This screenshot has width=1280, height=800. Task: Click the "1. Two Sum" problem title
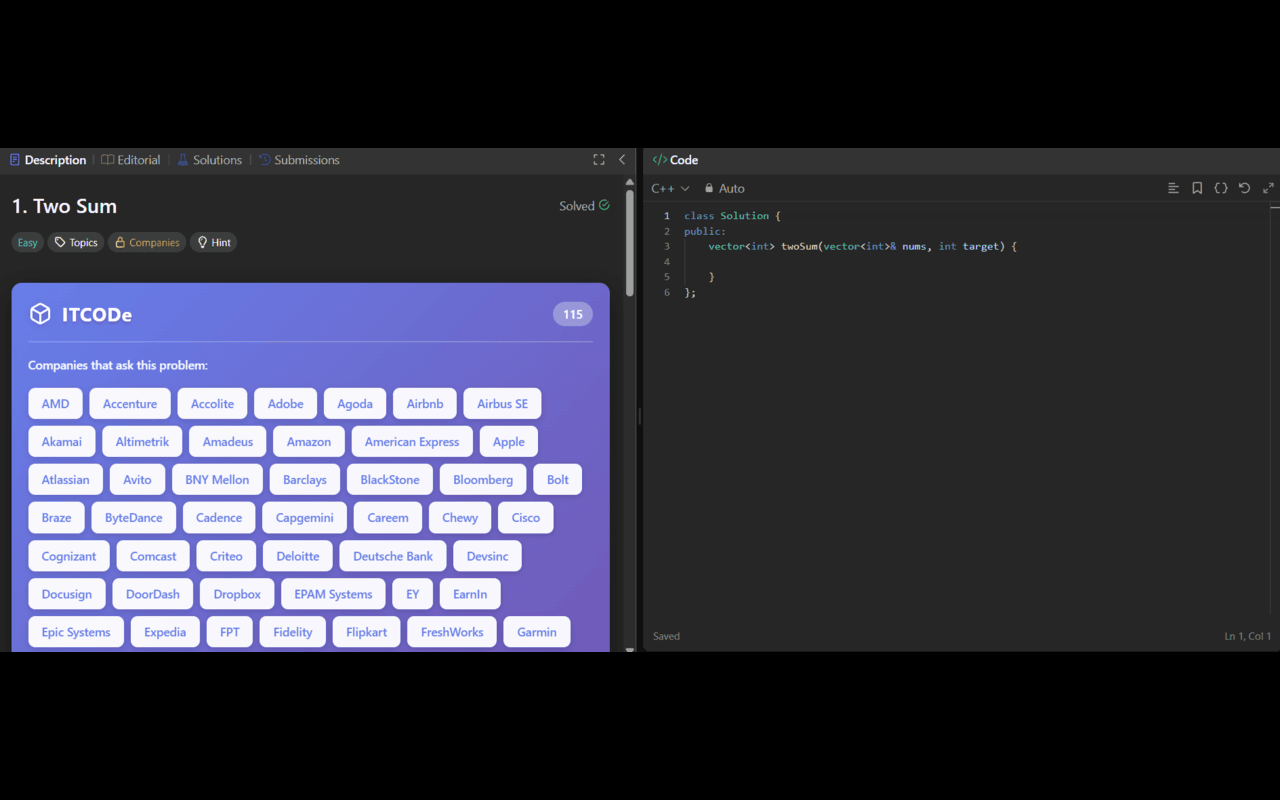(x=65, y=206)
